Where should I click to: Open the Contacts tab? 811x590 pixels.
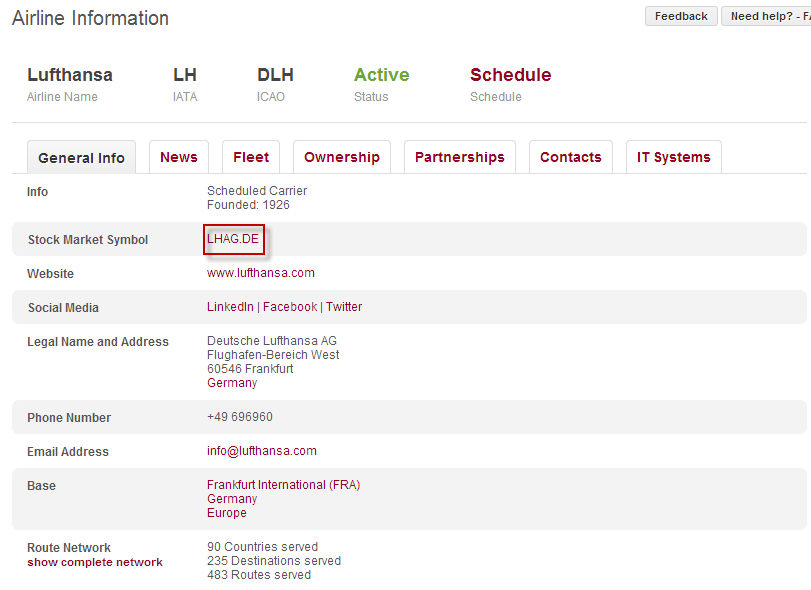571,157
